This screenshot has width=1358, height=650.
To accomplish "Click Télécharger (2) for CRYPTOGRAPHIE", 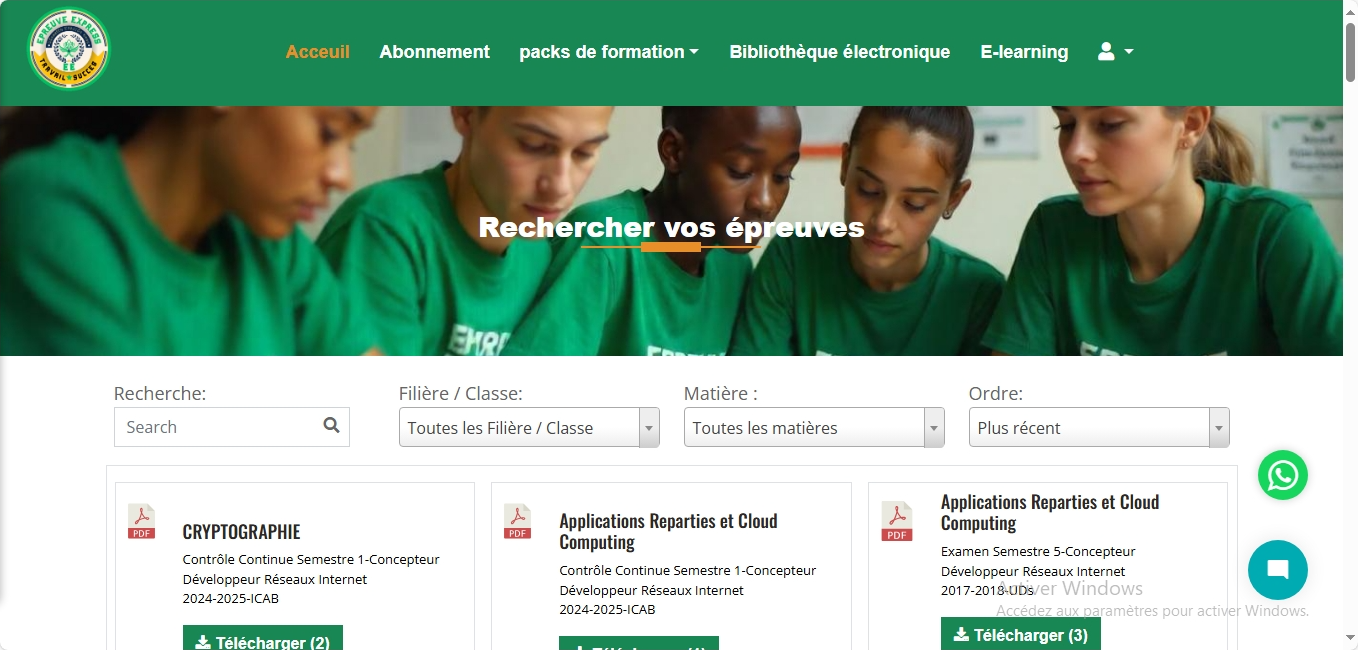I will pos(263,638).
